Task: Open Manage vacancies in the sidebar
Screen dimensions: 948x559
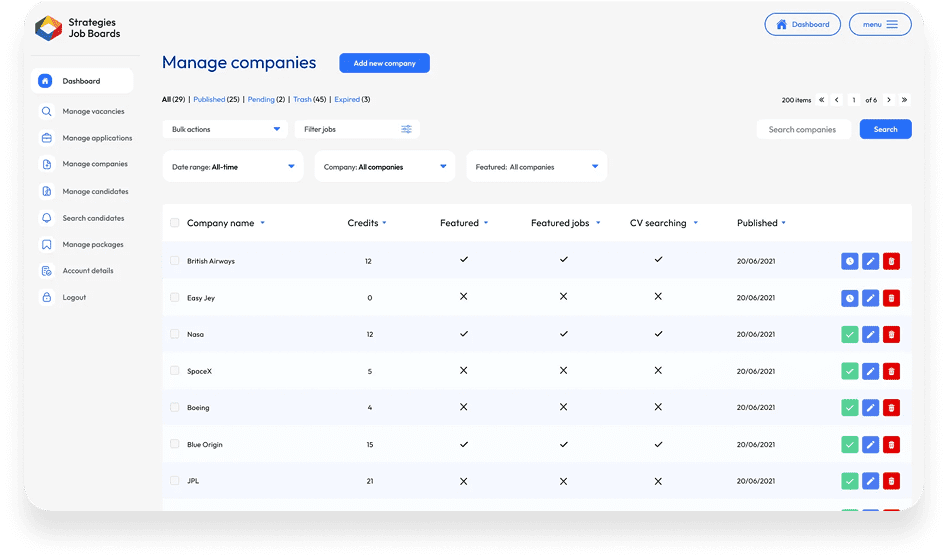Action: click(x=93, y=111)
